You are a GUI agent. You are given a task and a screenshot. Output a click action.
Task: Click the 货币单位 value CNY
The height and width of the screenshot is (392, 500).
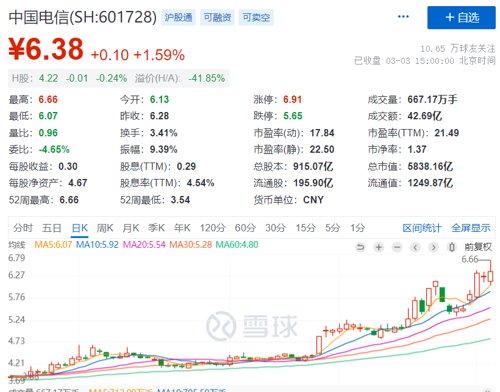coord(313,200)
